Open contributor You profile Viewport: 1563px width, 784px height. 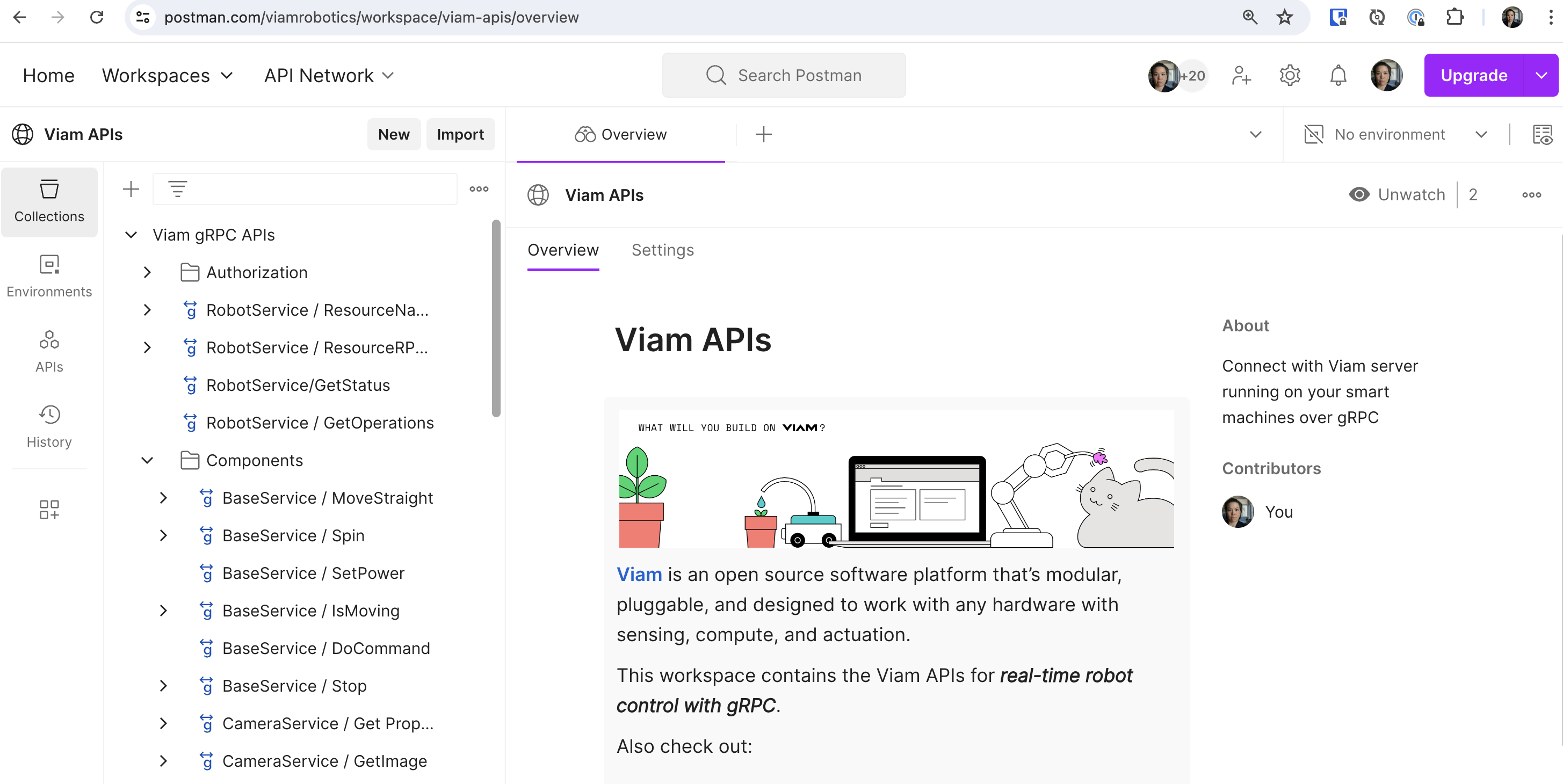[x=1257, y=512]
